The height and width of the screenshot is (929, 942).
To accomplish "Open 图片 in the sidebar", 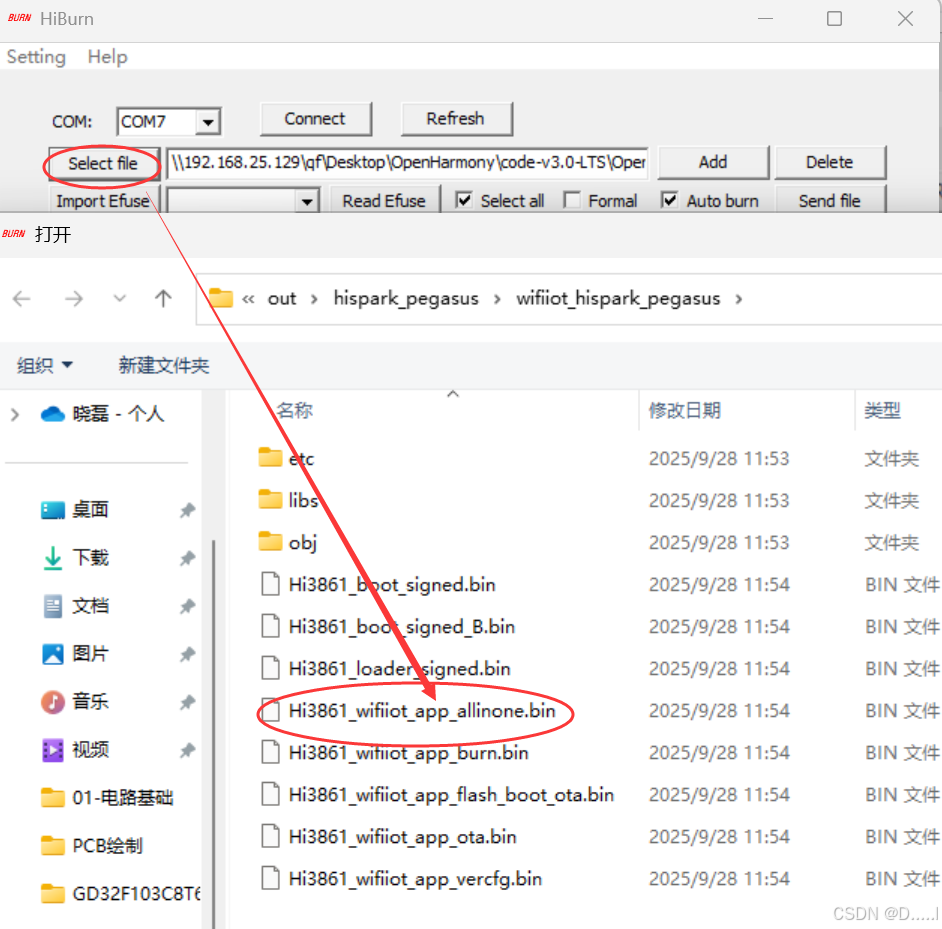I will 90,654.
